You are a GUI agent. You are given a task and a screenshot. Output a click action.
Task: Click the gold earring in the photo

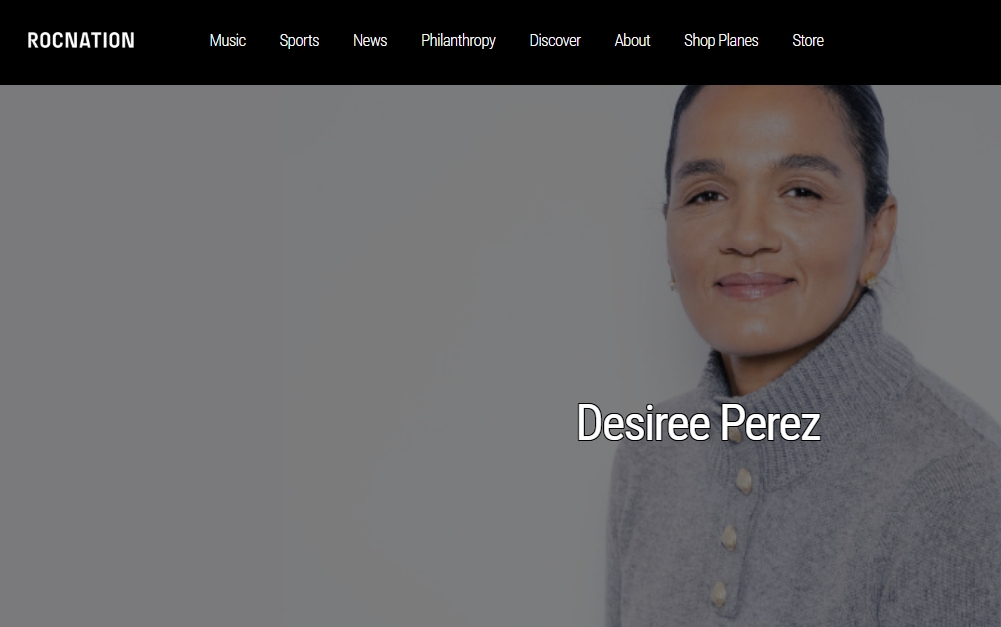(869, 280)
